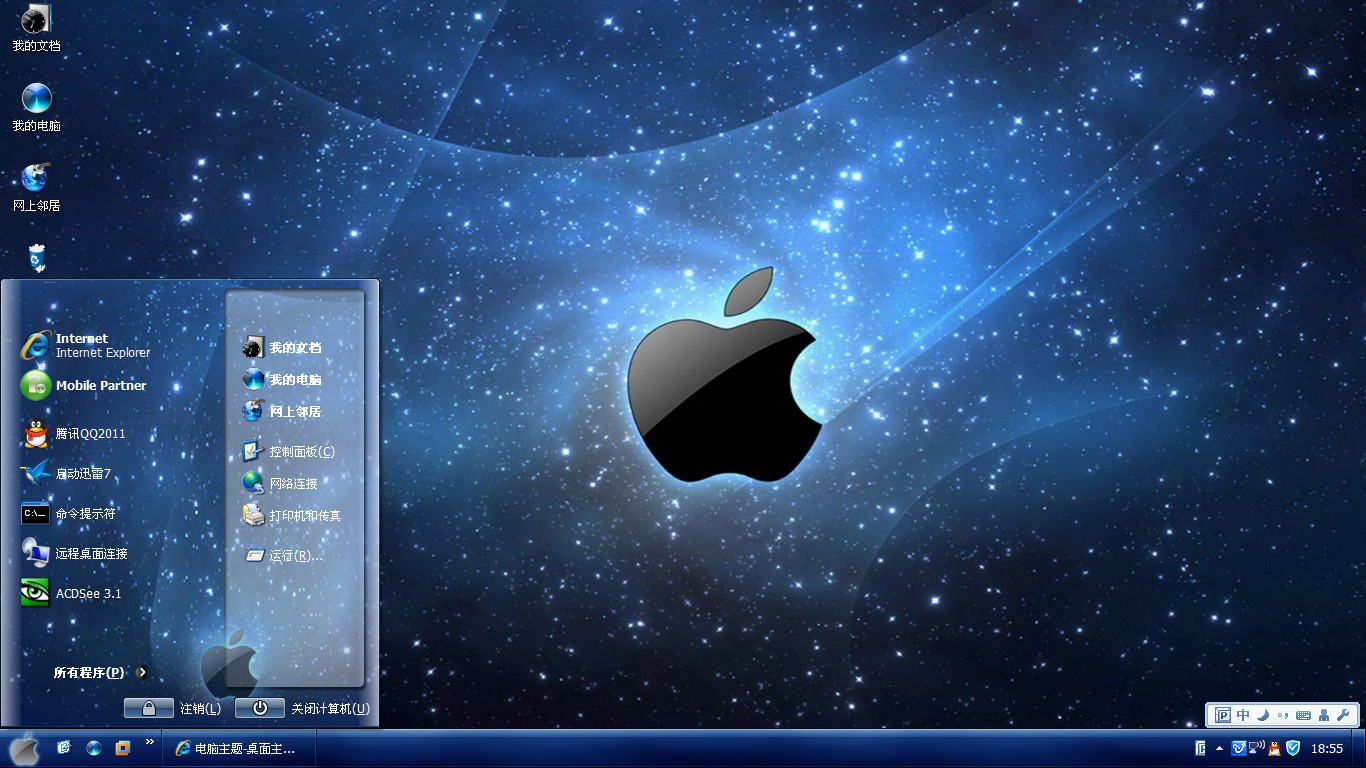Open blue shield security tray icon
This screenshot has width=1366, height=768.
1293,748
